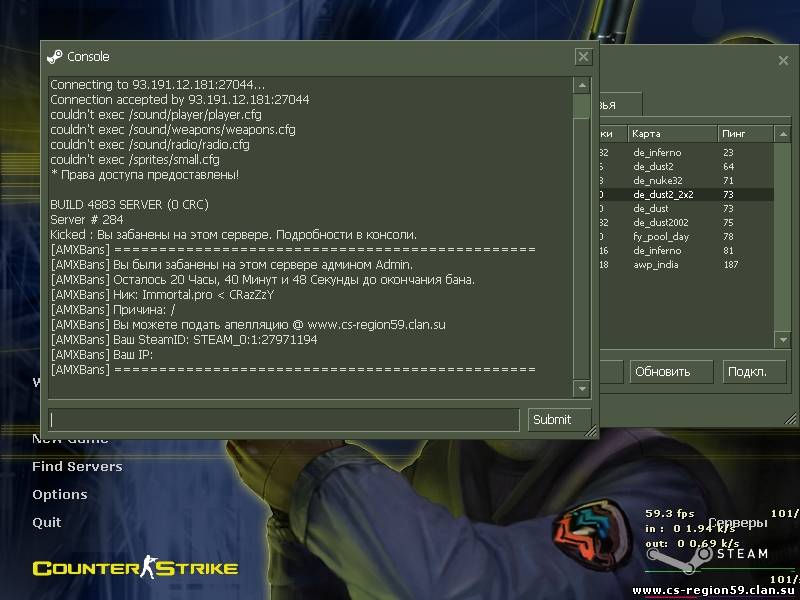
Task: Click the "couldn't exec /sound/weapons/weapons.cfg" line
Action: coord(172,130)
